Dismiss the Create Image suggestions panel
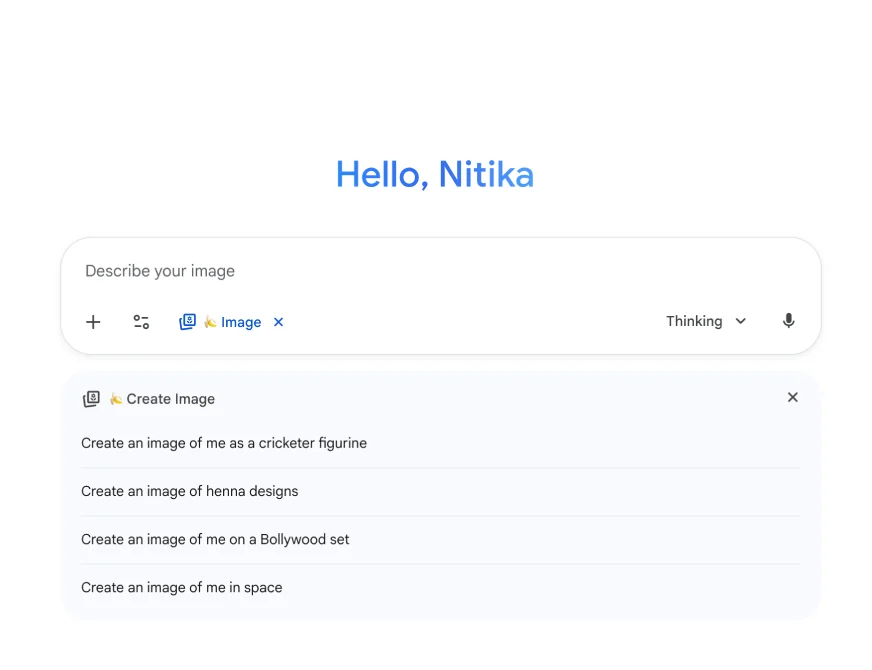The height and width of the screenshot is (670, 872). coord(792,397)
